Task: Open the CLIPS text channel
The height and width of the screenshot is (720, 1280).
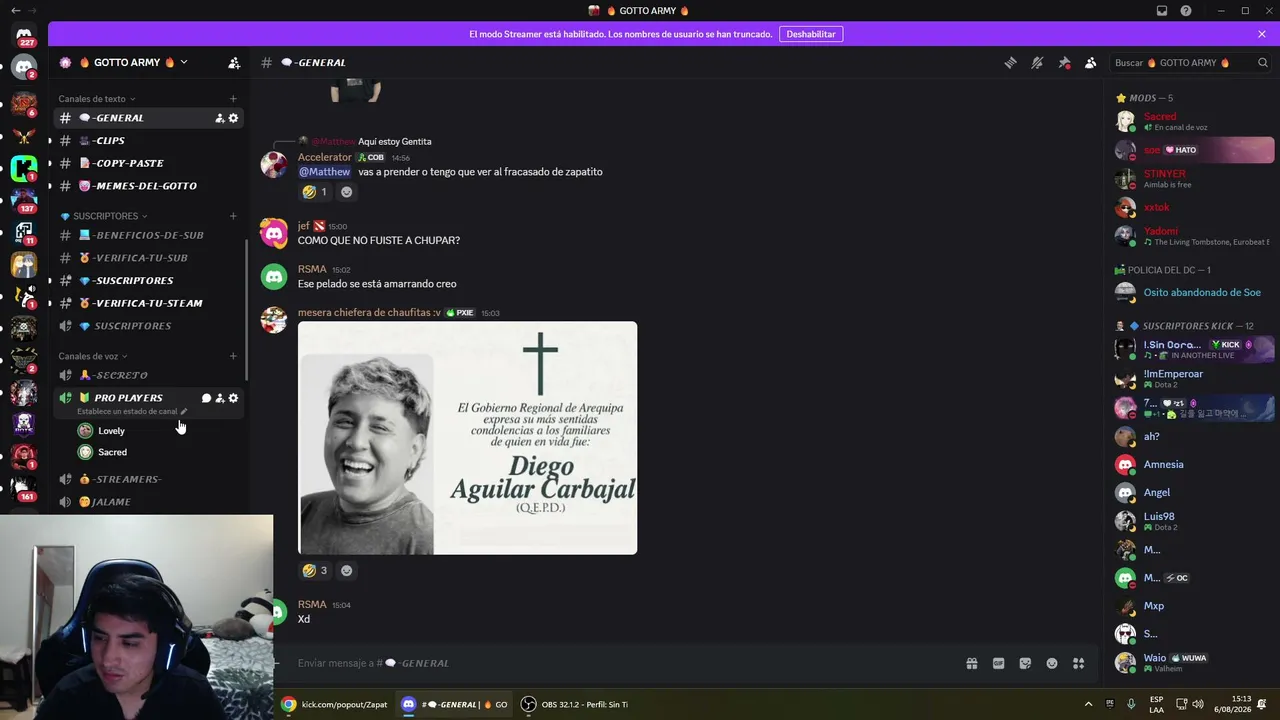Action: (150, 141)
